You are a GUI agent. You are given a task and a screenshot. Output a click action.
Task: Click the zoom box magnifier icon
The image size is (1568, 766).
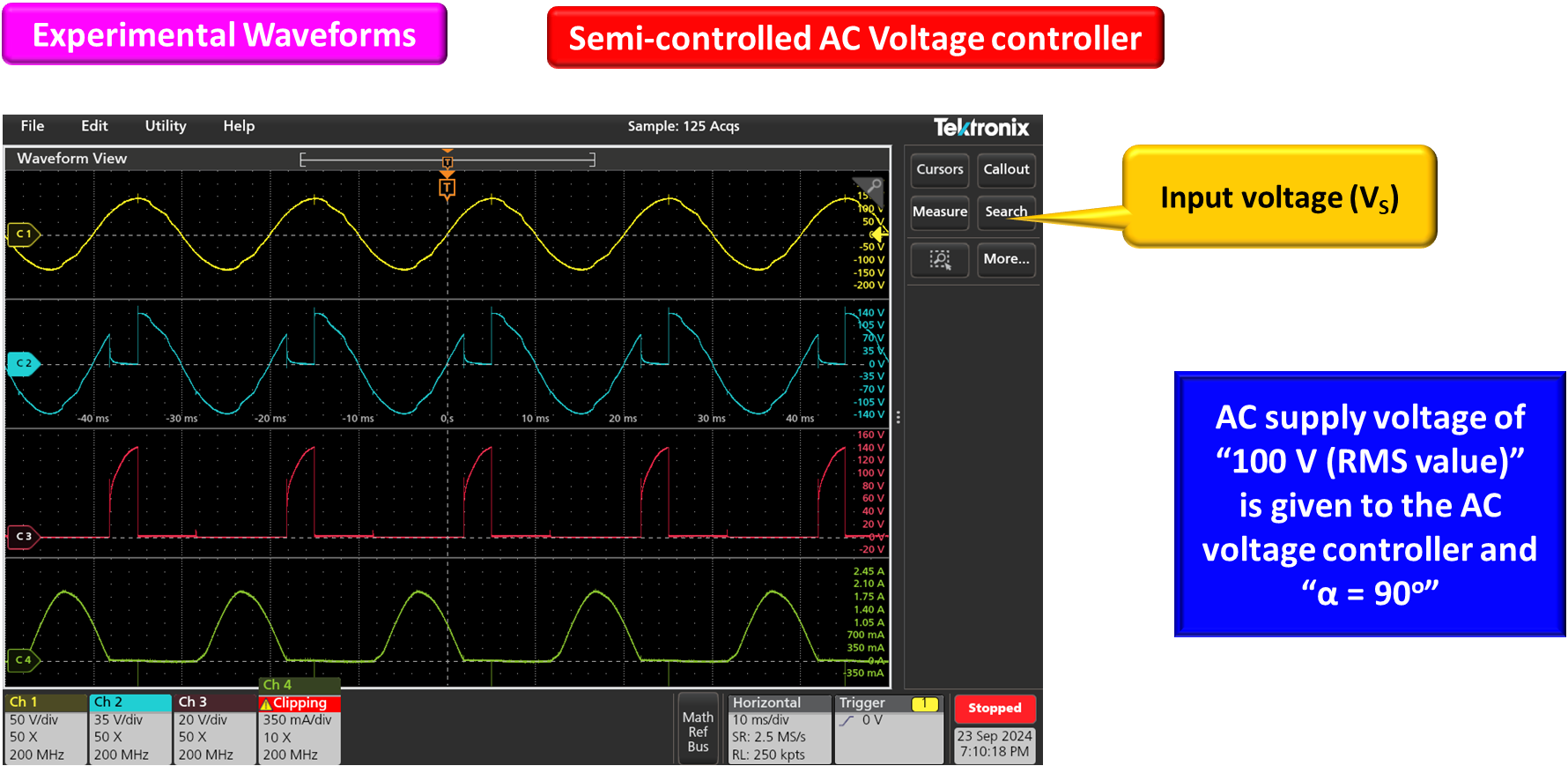[x=940, y=259]
